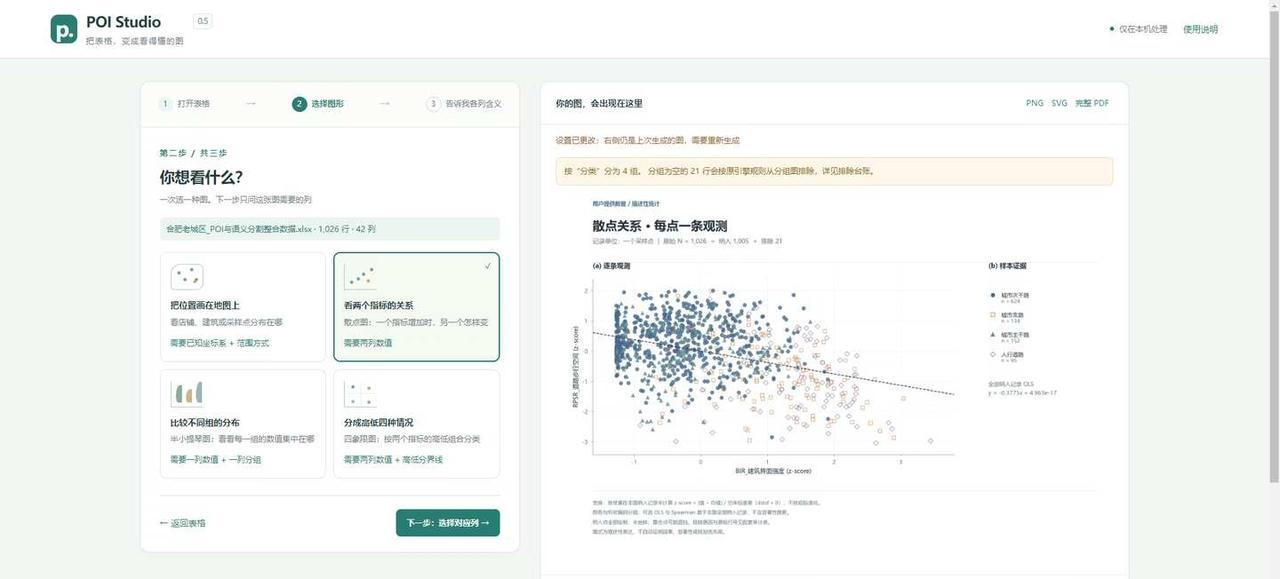Click the (a) 逐条观测 panel heading

point(611,266)
